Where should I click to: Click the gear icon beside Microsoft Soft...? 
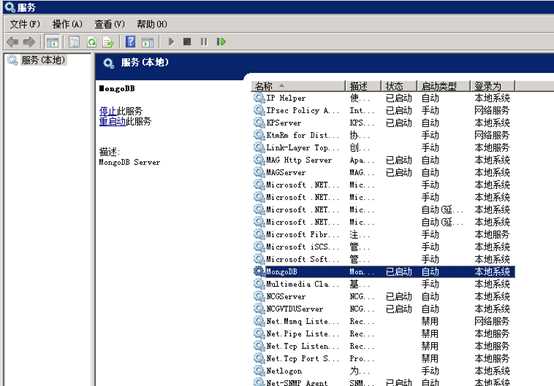259,259
